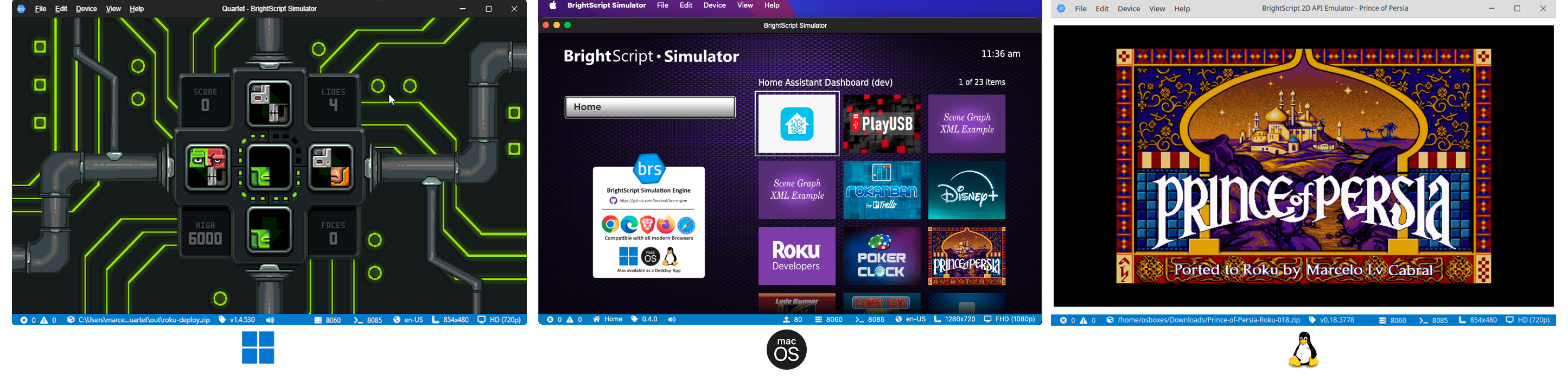Image resolution: width=1568 pixels, height=380 pixels.
Task: Click the version tag icon next to v1.4.530
Action: [222, 320]
